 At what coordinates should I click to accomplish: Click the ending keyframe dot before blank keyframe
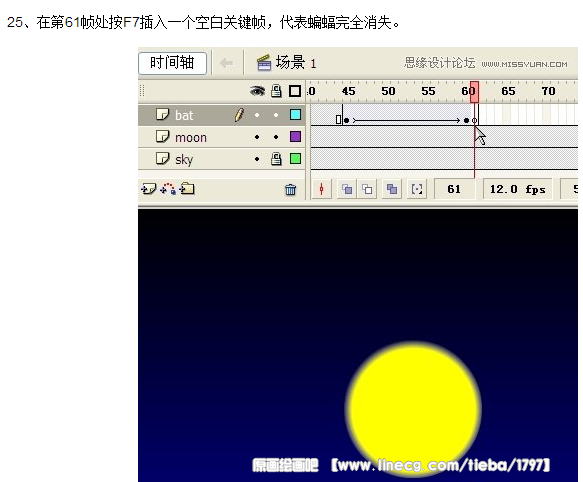(466, 120)
